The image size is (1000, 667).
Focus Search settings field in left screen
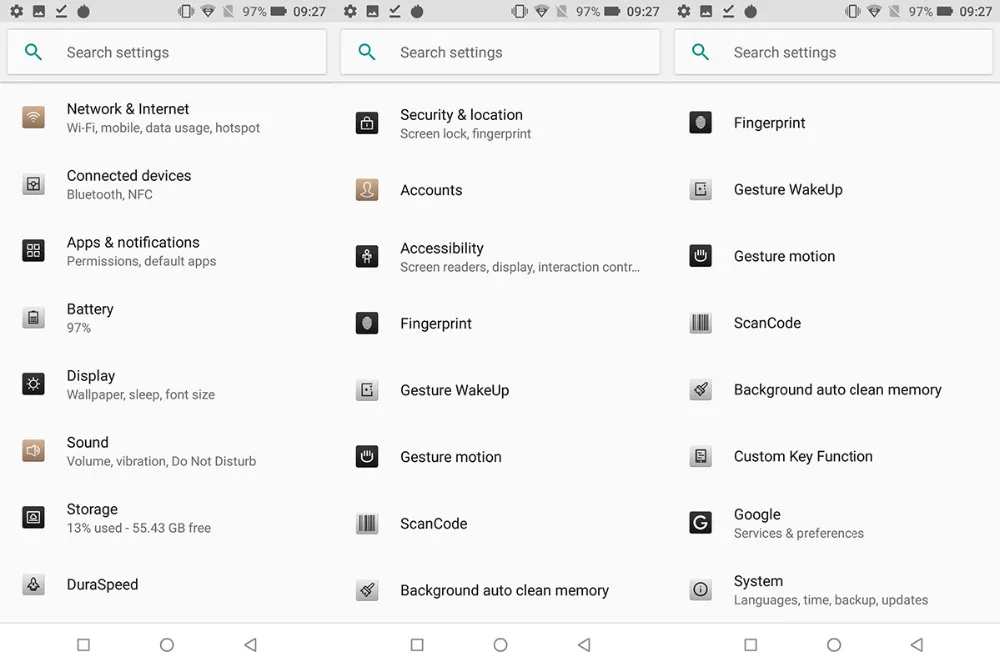click(167, 52)
